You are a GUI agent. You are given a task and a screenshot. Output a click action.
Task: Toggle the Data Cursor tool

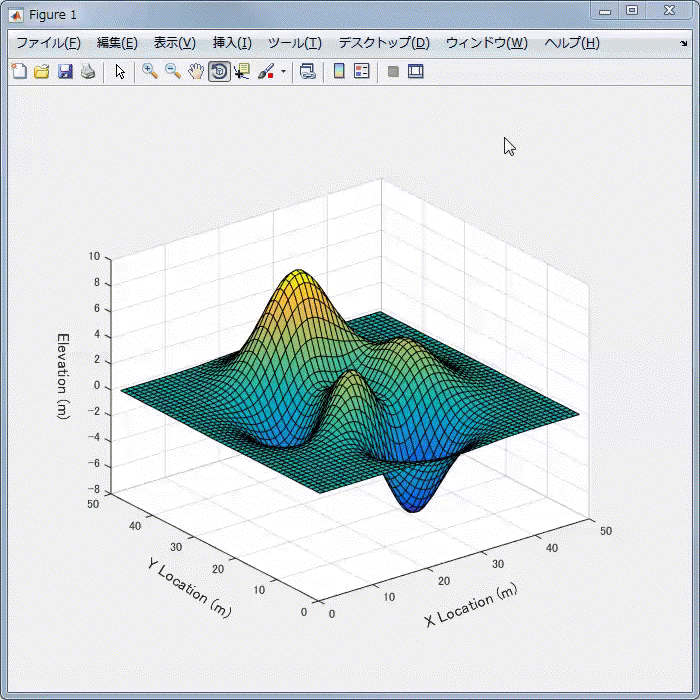(242, 72)
